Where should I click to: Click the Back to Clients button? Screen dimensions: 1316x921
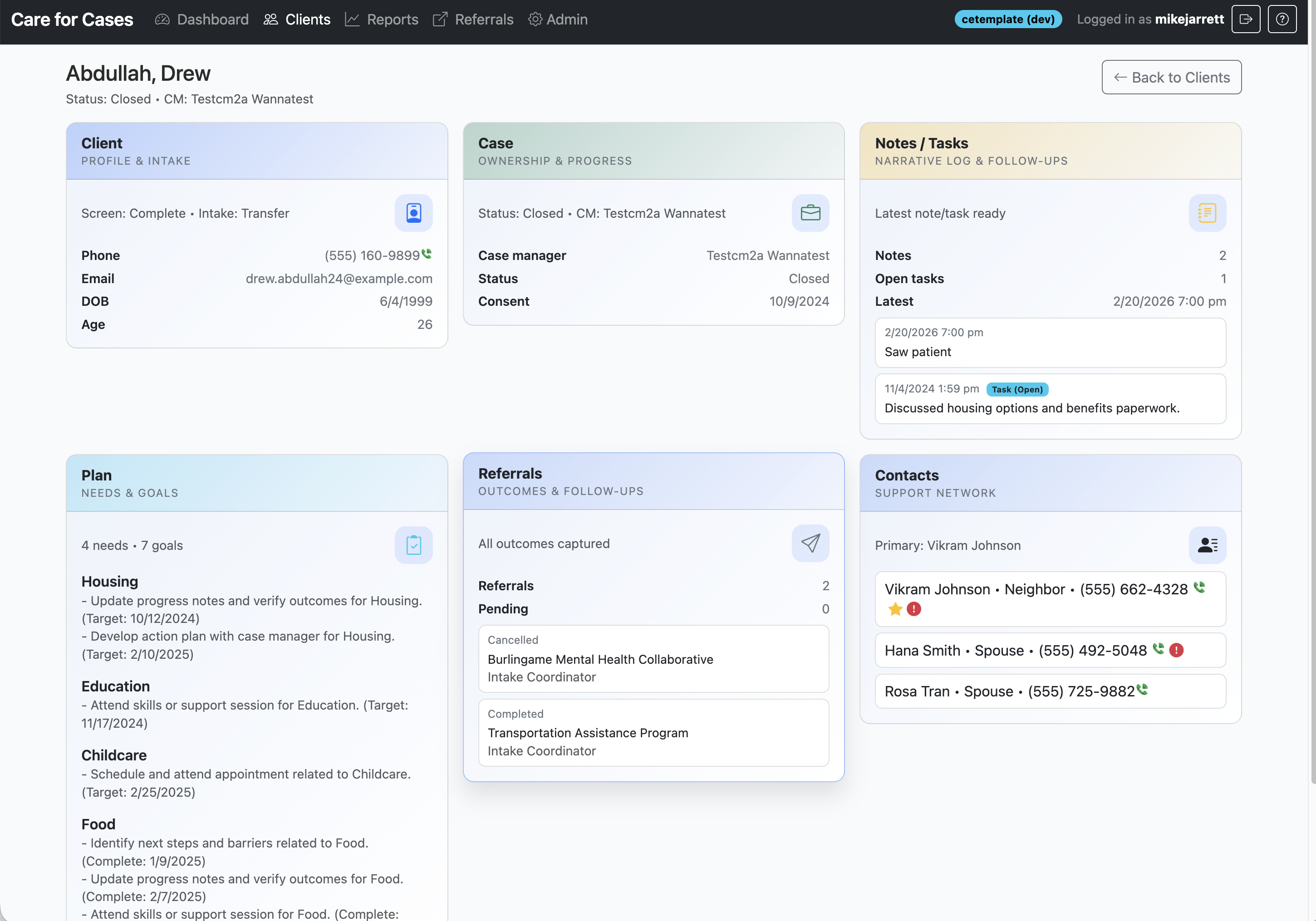coord(1171,78)
